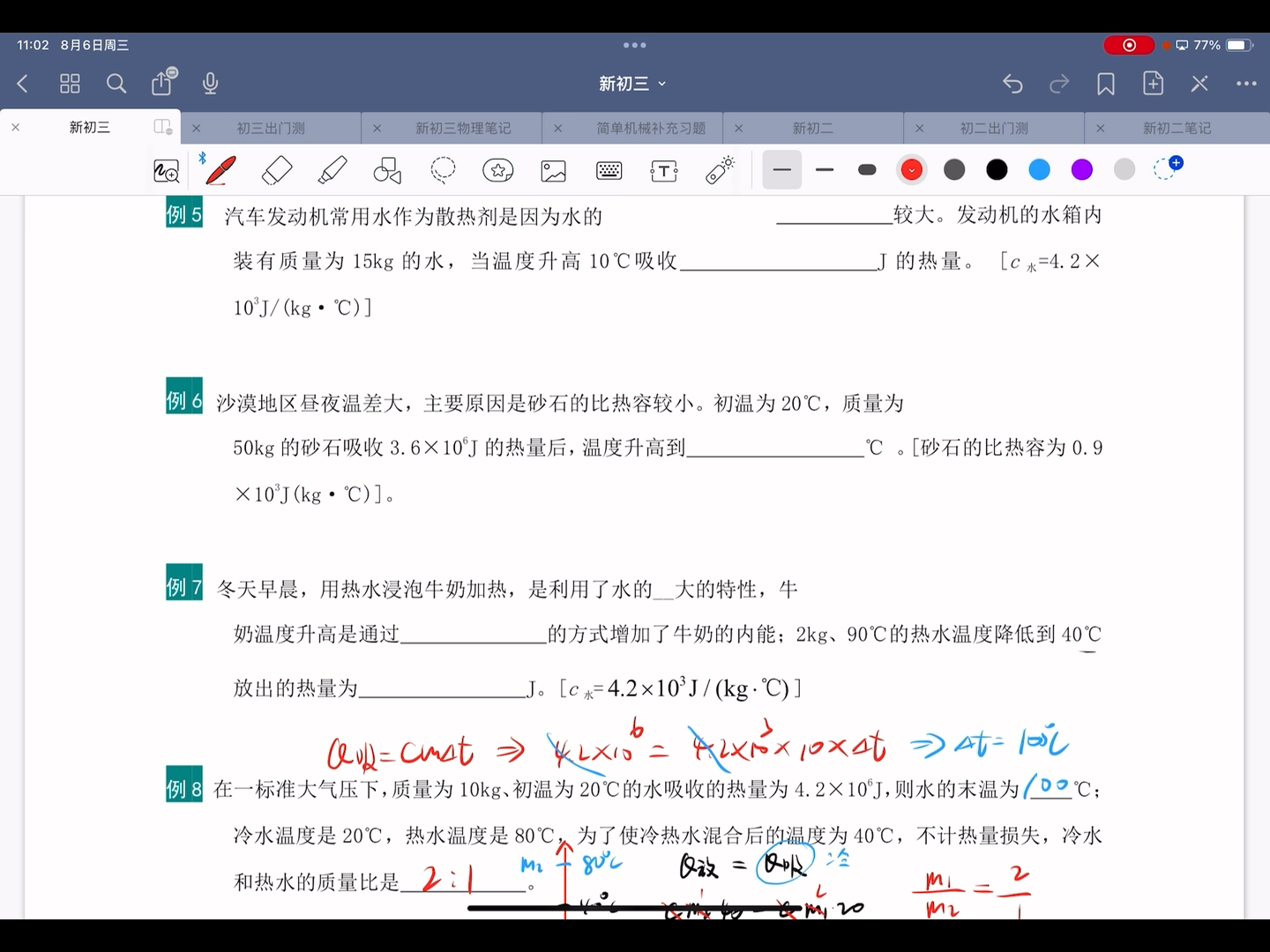Close the 简单机械补充习题 tab

557,129
